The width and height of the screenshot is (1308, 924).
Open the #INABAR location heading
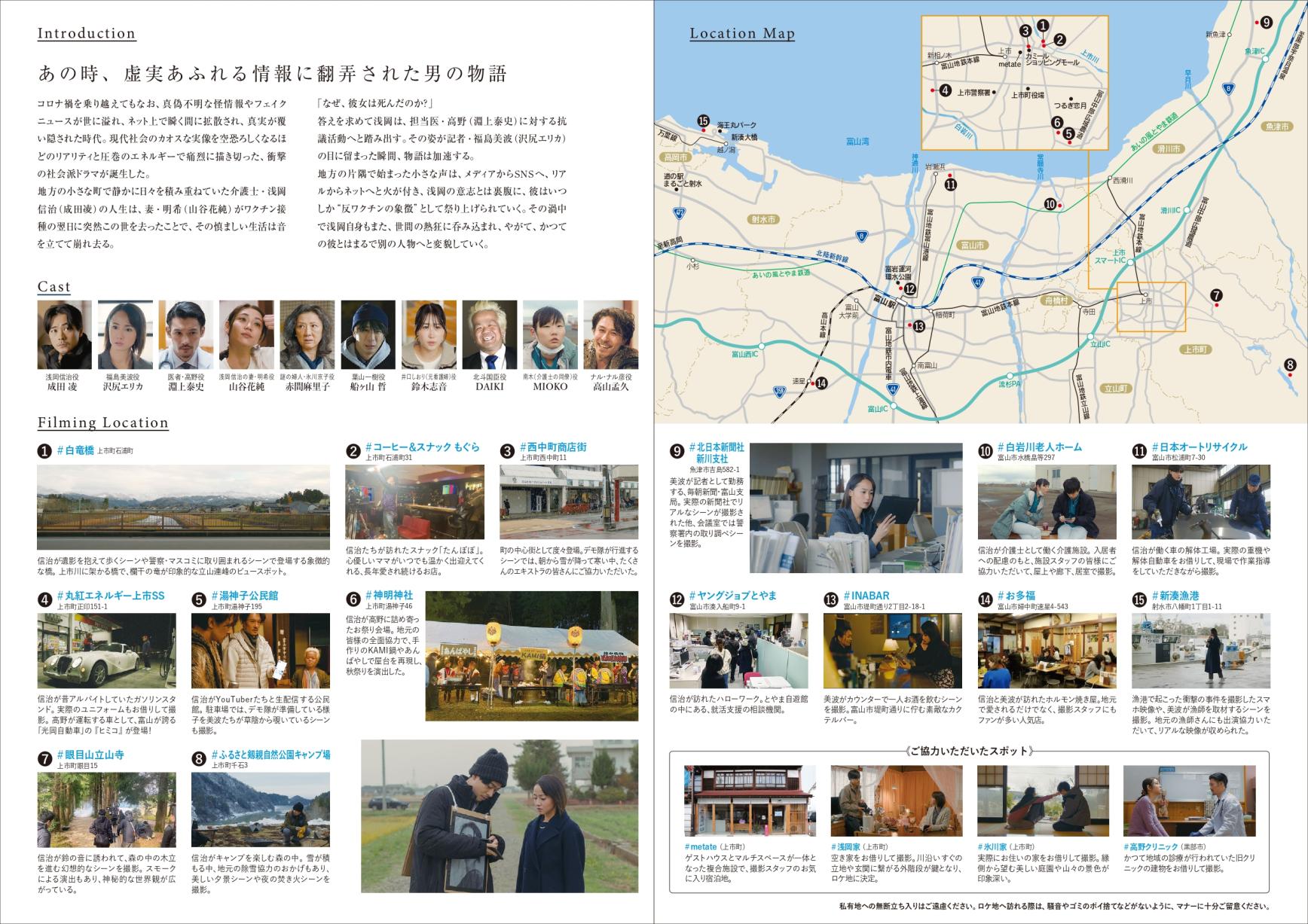point(866,596)
